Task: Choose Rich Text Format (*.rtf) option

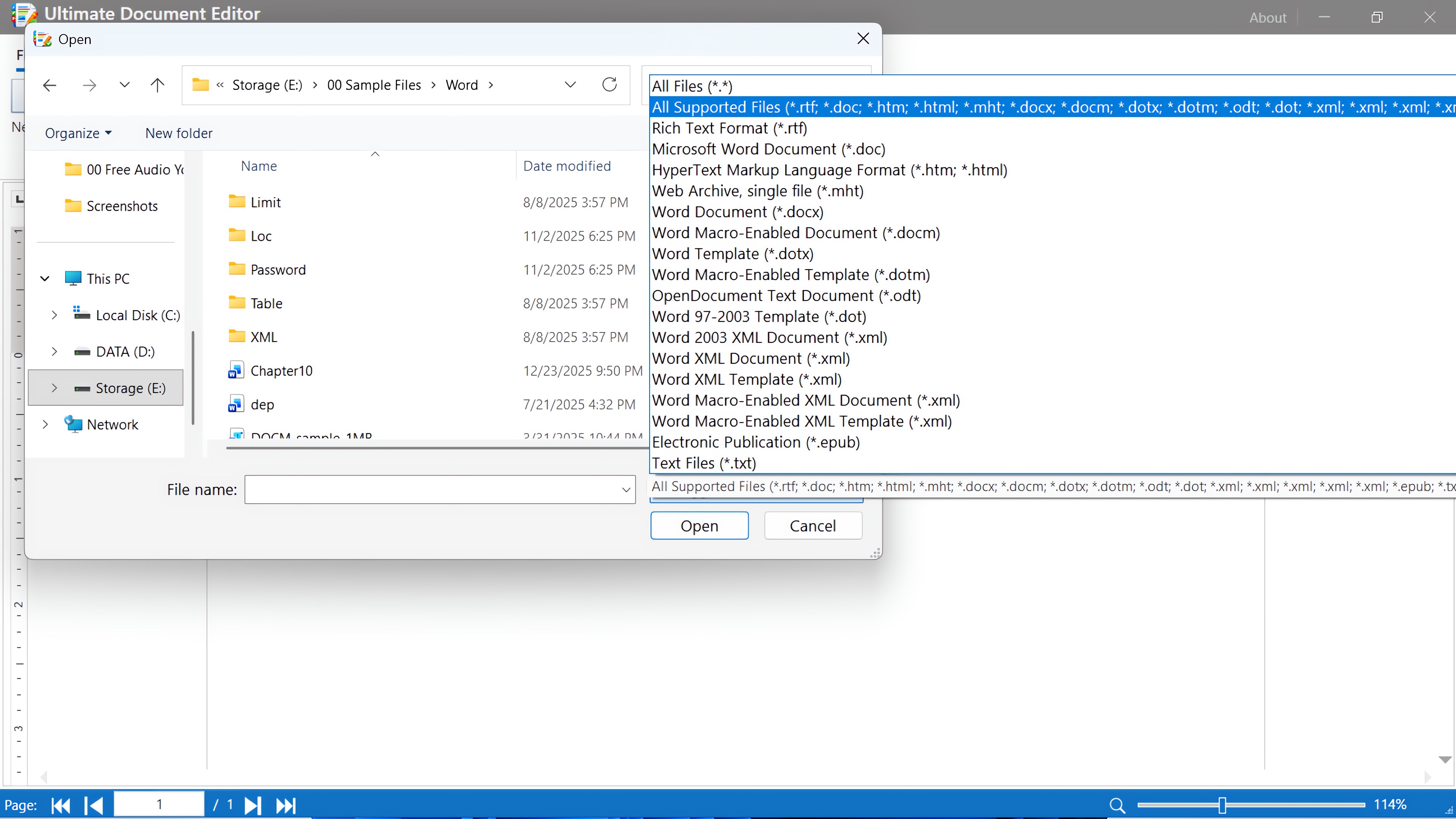Action: [729, 128]
